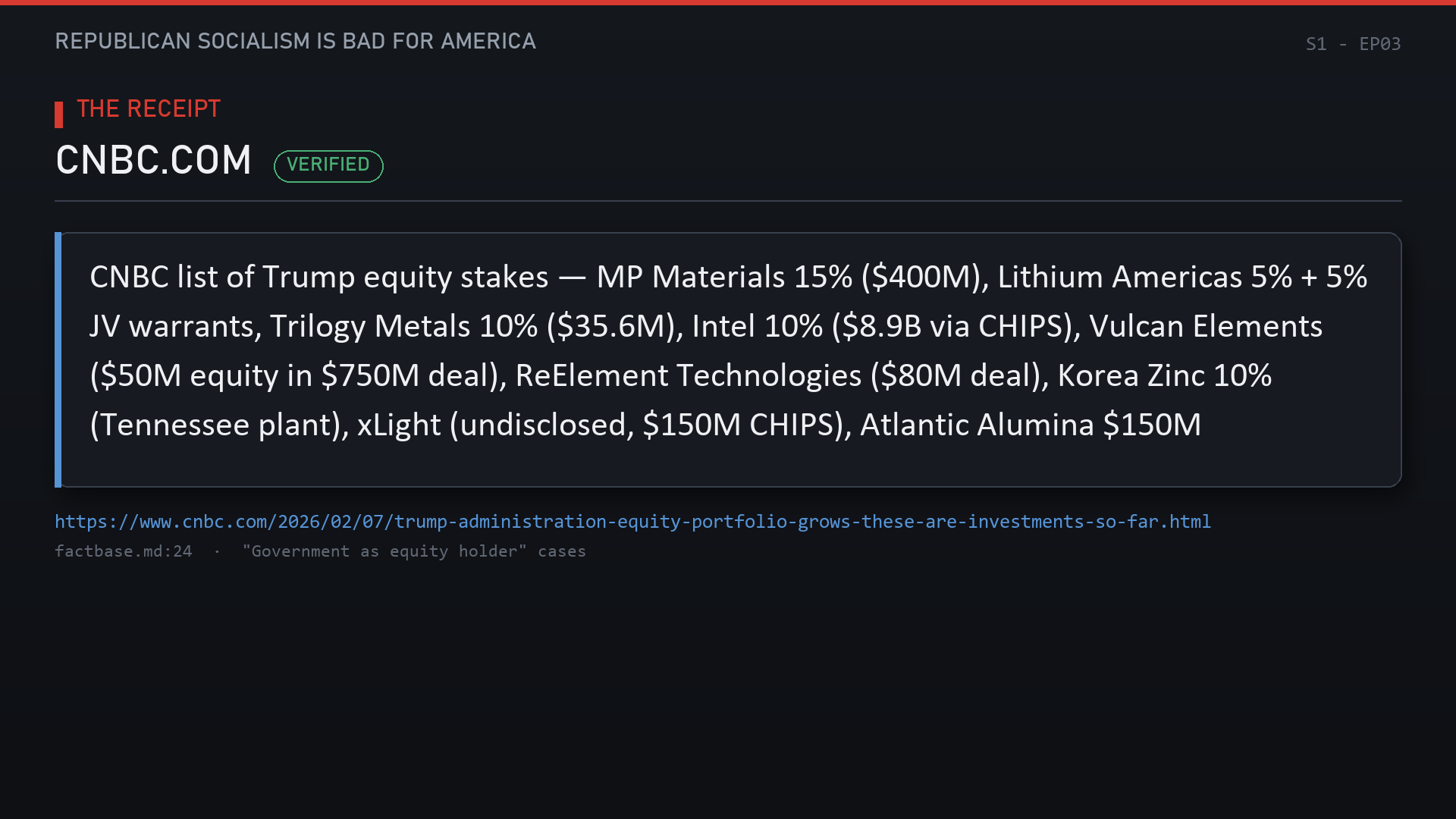Click the ReElement Technologies ($80M deal) text
1456x819 pixels.
[x=778, y=375]
